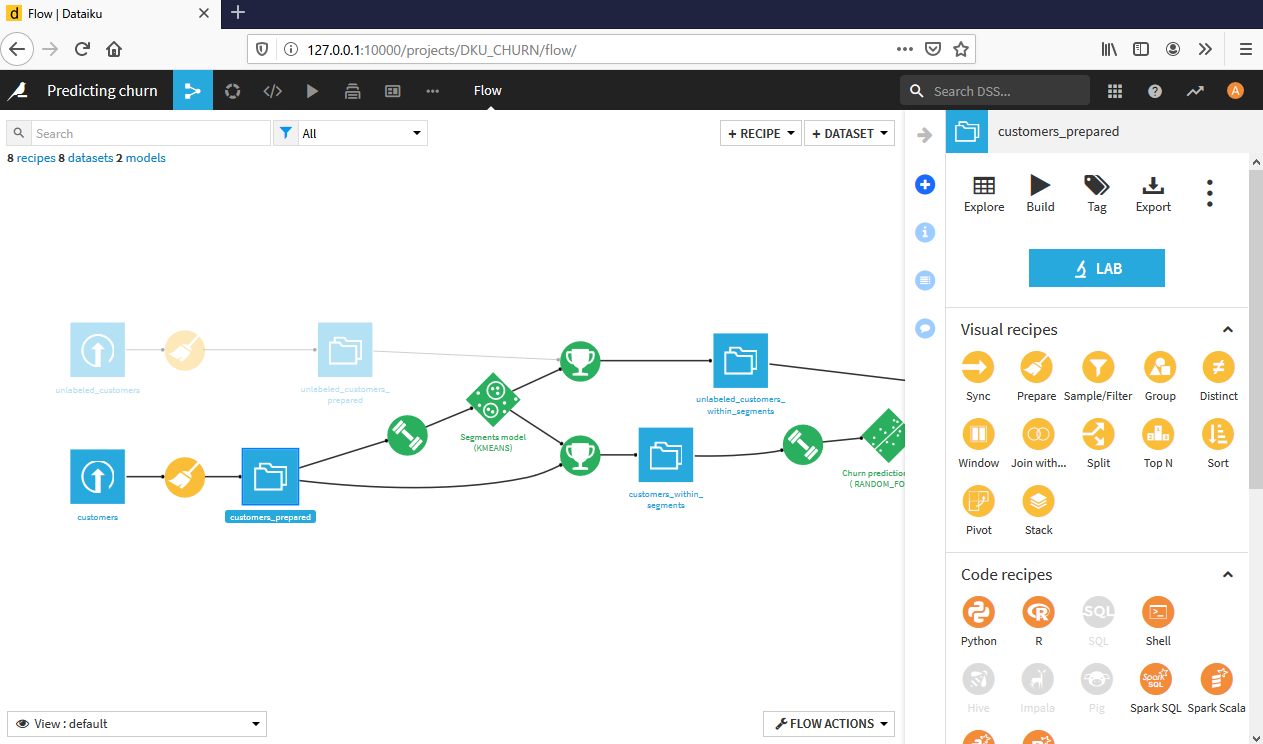Click the Search DSS field
The image size is (1263, 744).
[x=995, y=91]
